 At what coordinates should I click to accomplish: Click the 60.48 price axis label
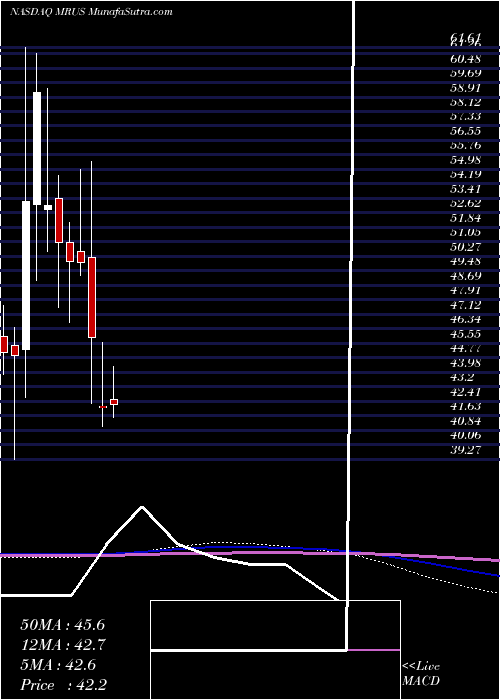click(x=465, y=58)
